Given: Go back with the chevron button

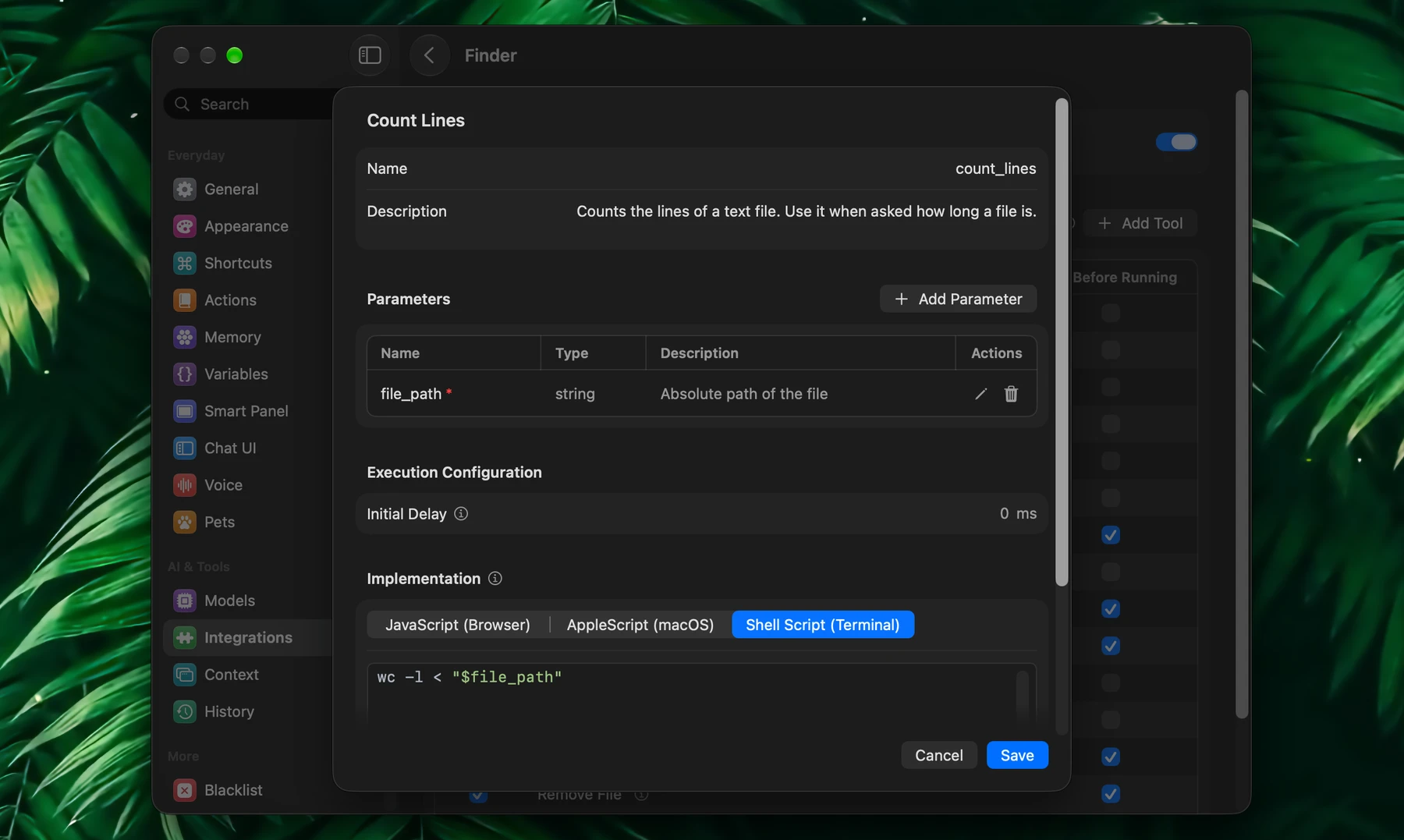Looking at the screenshot, I should 429,55.
